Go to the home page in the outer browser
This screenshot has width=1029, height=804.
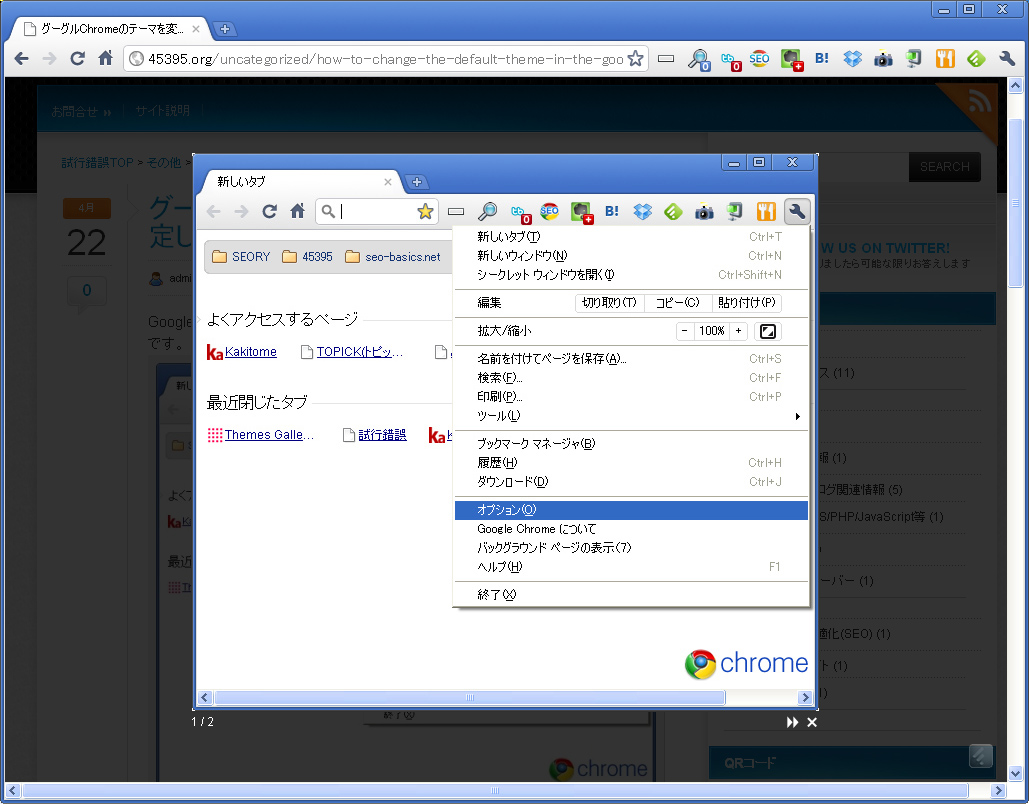coord(106,59)
